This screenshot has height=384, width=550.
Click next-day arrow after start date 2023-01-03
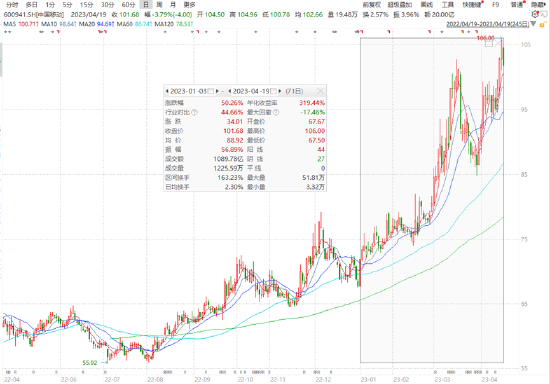[217, 91]
